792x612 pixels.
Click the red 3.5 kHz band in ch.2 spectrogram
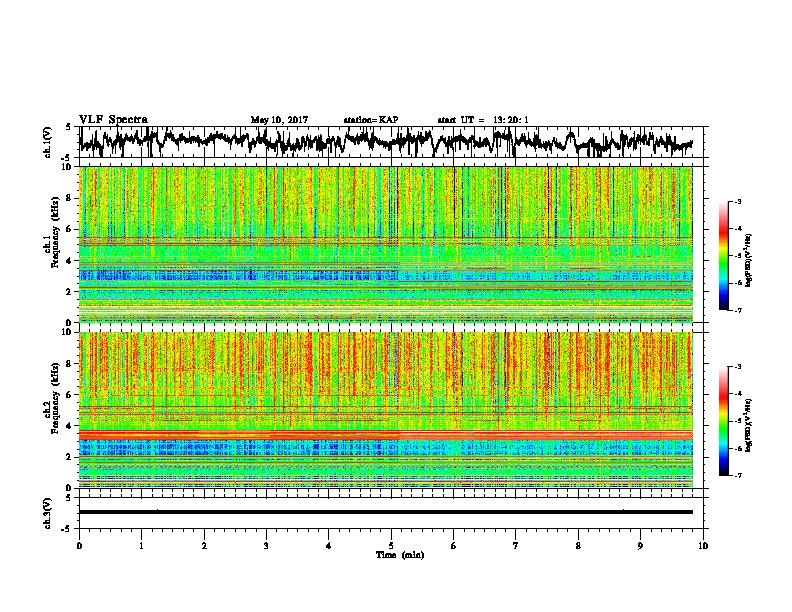click(x=386, y=435)
